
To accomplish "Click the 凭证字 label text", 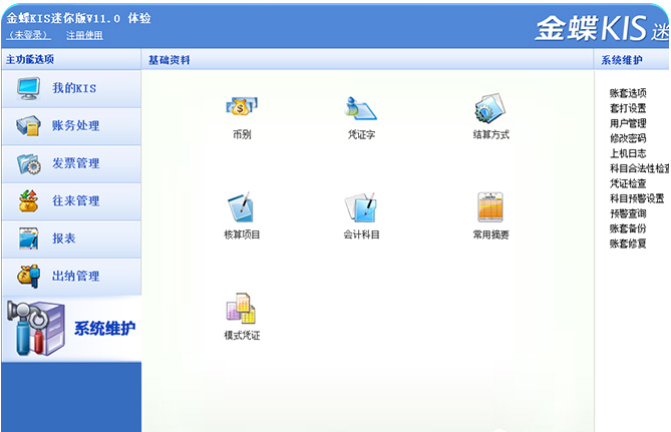I will 361,135.
